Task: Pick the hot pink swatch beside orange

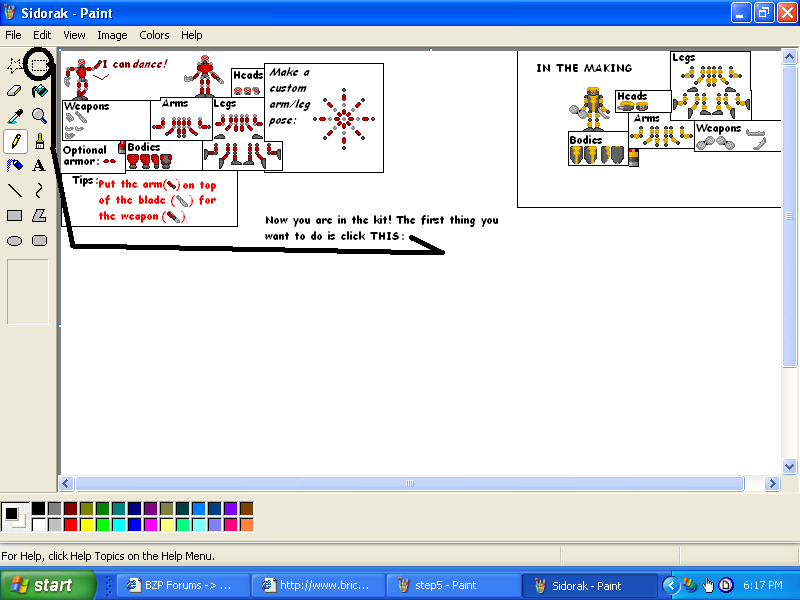Action: click(x=231, y=524)
